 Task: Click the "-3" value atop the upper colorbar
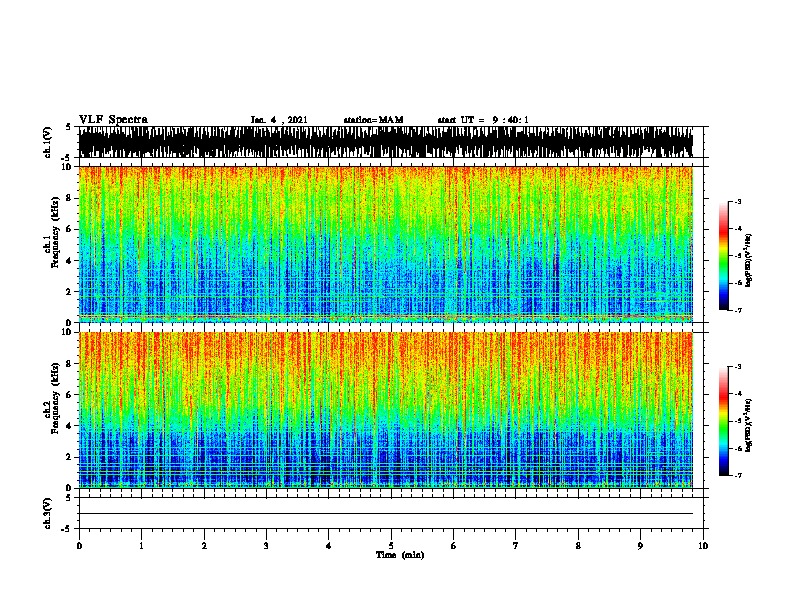pyautogui.click(x=737, y=201)
